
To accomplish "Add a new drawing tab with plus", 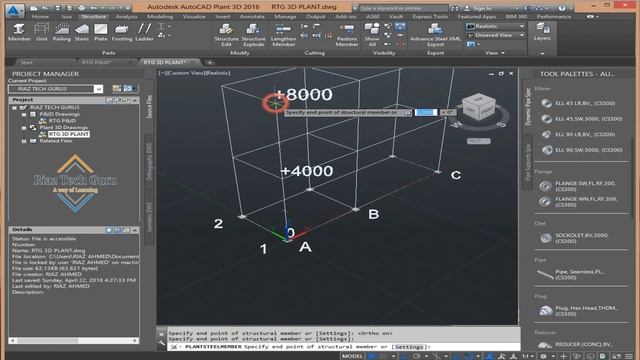I will 209,62.
